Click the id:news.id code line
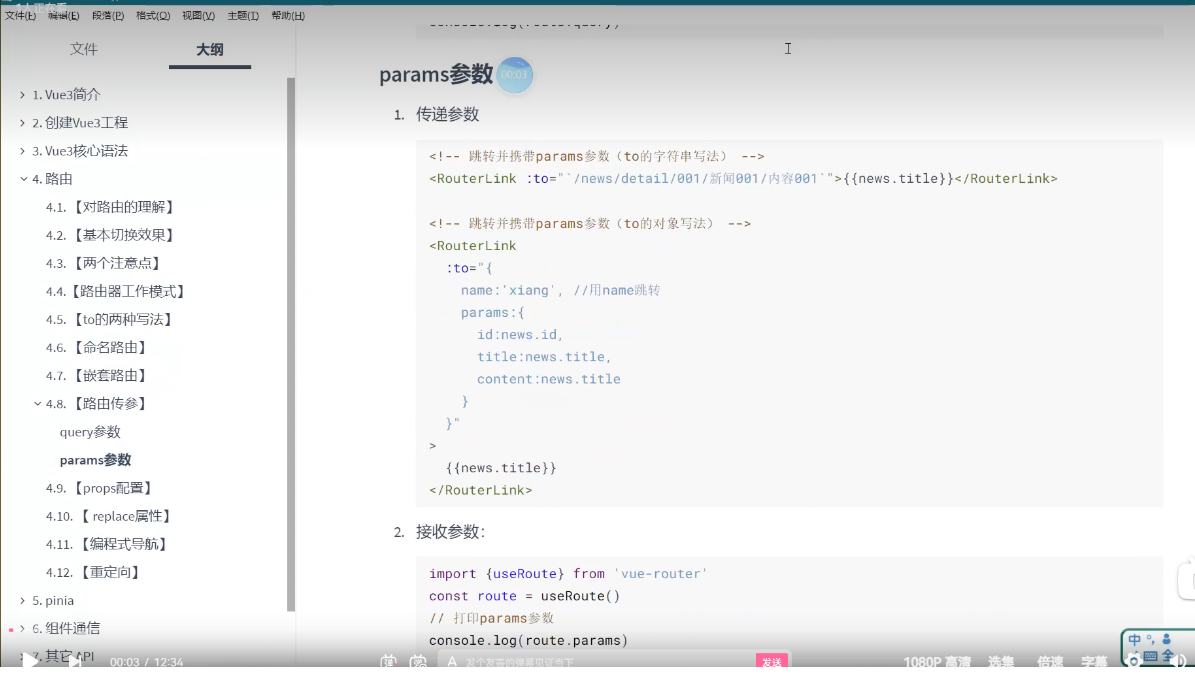Image resolution: width=1195 pixels, height=680 pixels. click(x=520, y=335)
